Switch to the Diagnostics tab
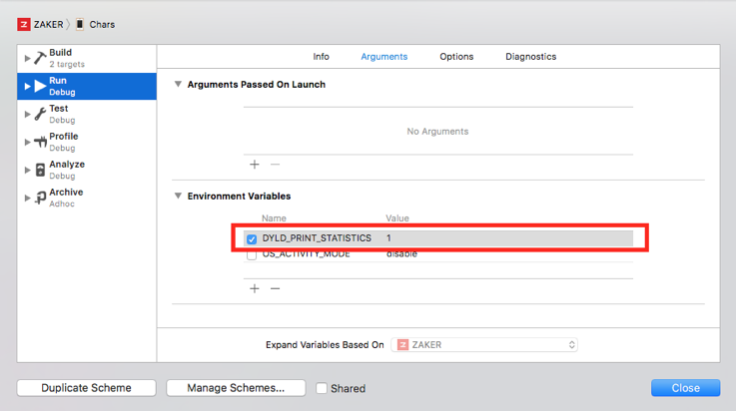 point(531,57)
